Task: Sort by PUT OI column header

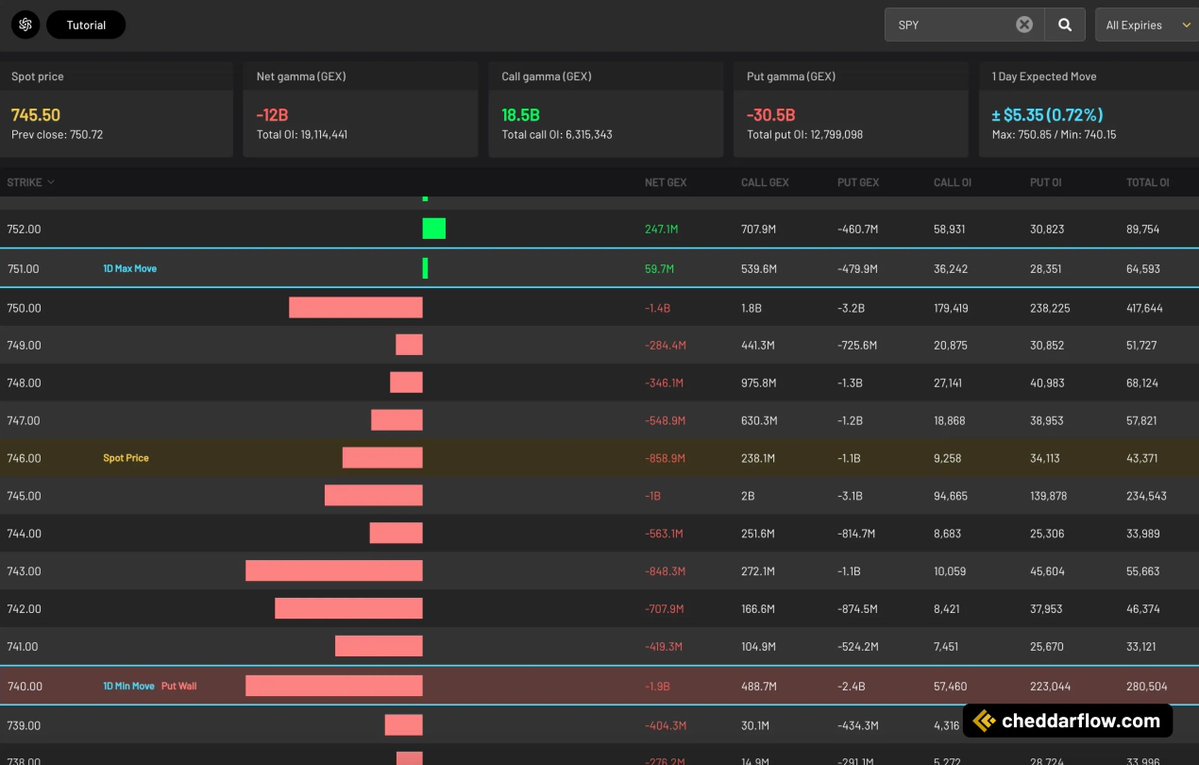Action: [1045, 182]
